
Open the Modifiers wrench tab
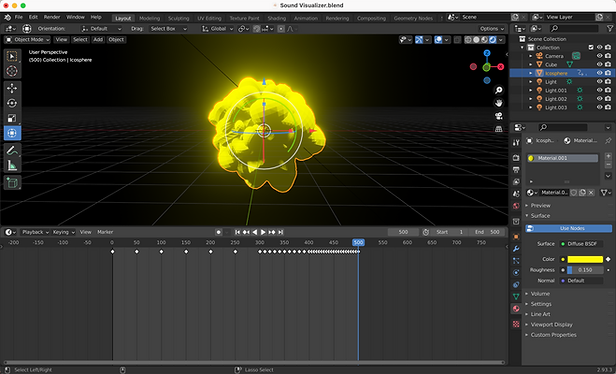(516, 249)
